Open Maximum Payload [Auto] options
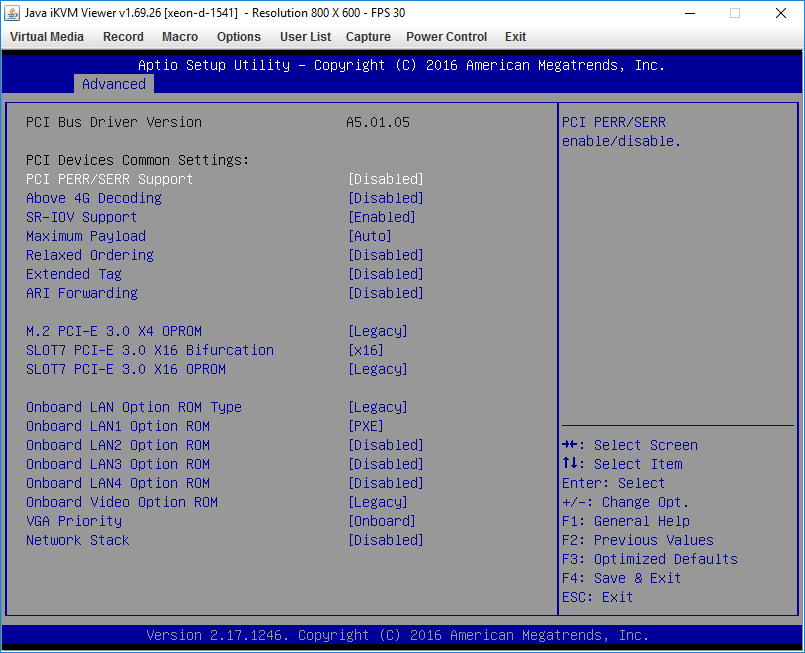The width and height of the screenshot is (805, 653). pyautogui.click(x=370, y=236)
